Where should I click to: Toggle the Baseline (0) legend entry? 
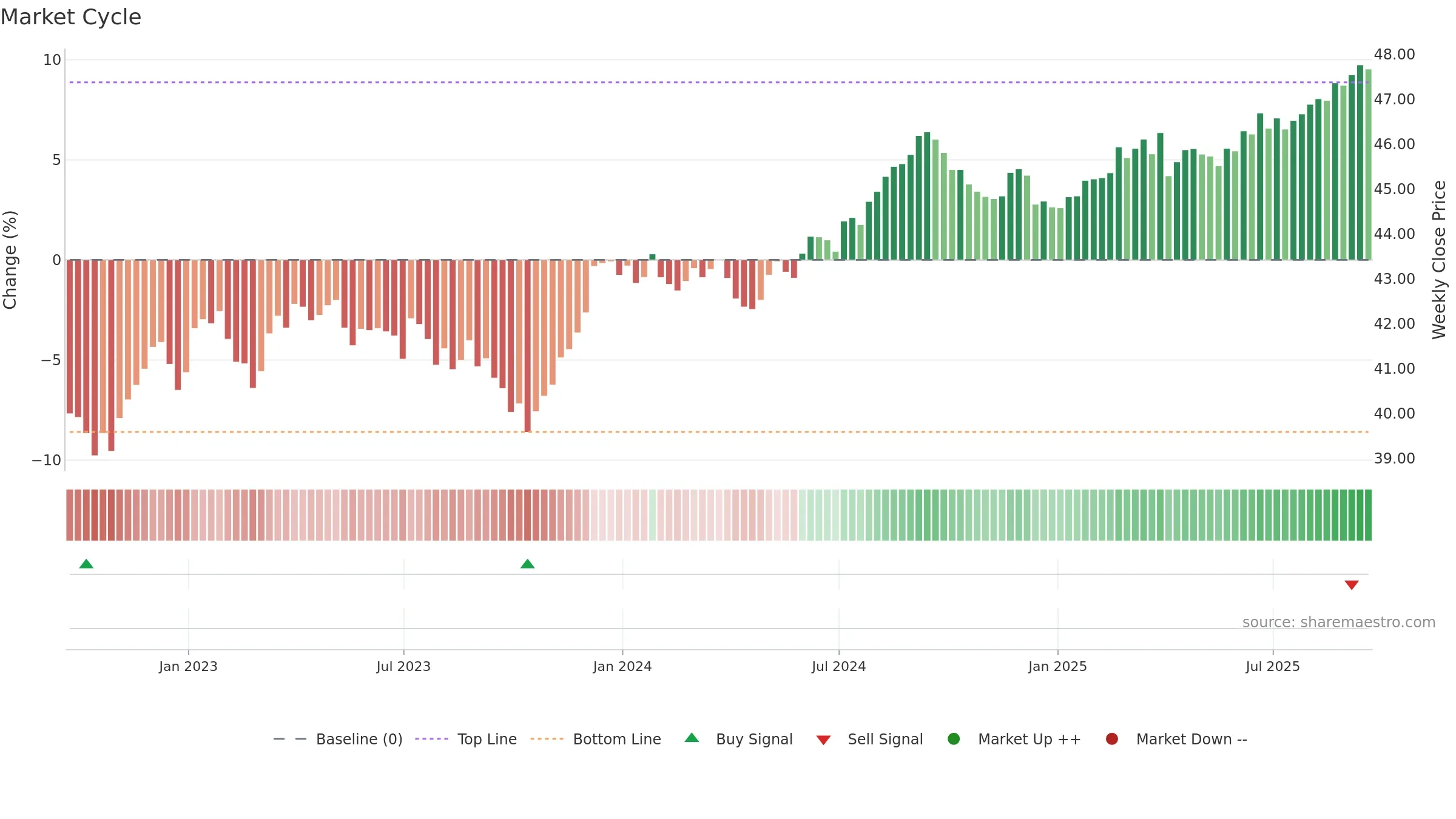click(x=338, y=739)
